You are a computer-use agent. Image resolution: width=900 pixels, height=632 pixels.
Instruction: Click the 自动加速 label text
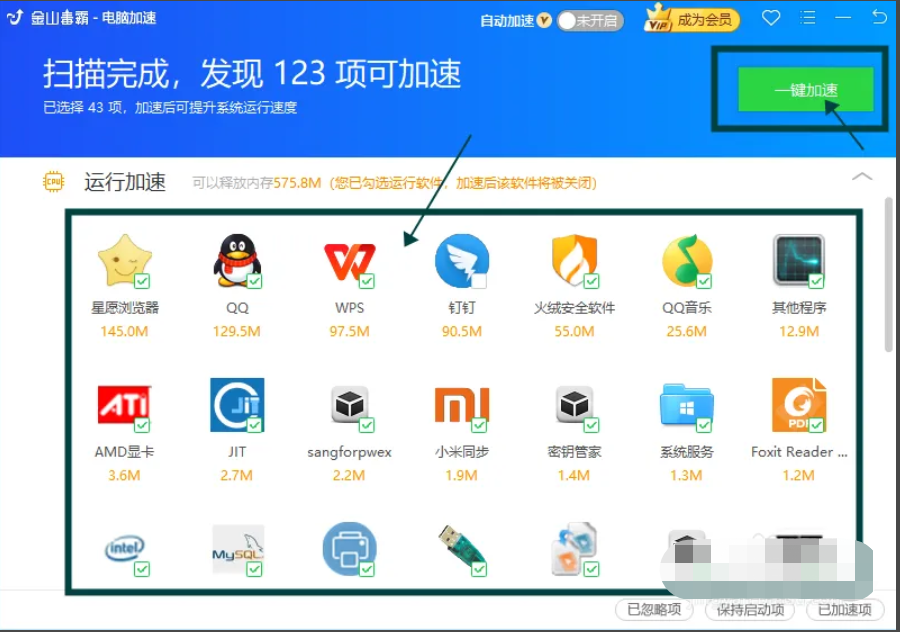(507, 21)
